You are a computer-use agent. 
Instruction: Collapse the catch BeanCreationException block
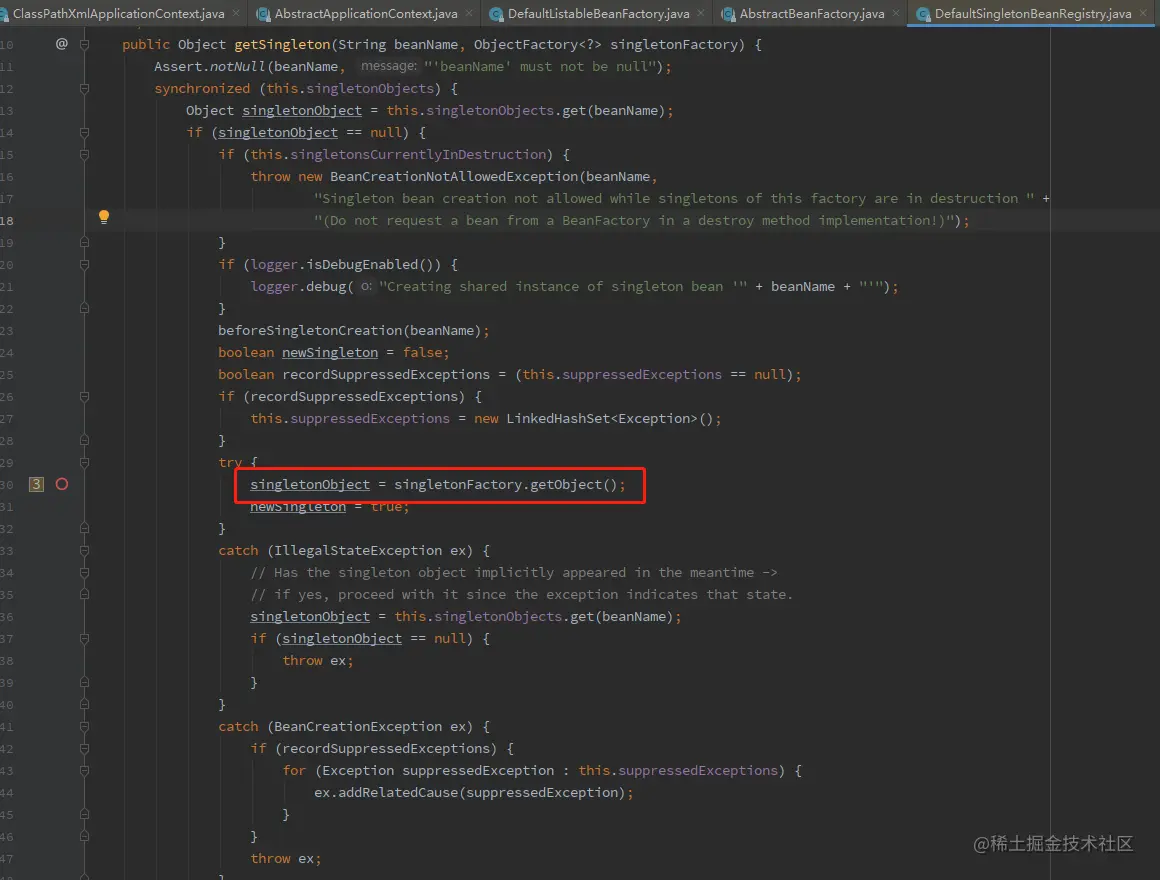coord(84,726)
